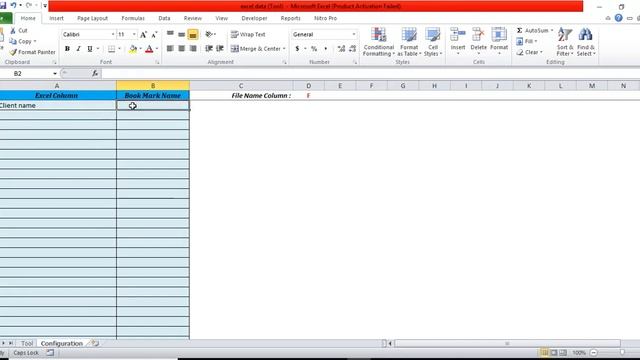Screen dimensions: 640x360
Task: Switch to Normal view in status bar
Action: (x=544, y=352)
